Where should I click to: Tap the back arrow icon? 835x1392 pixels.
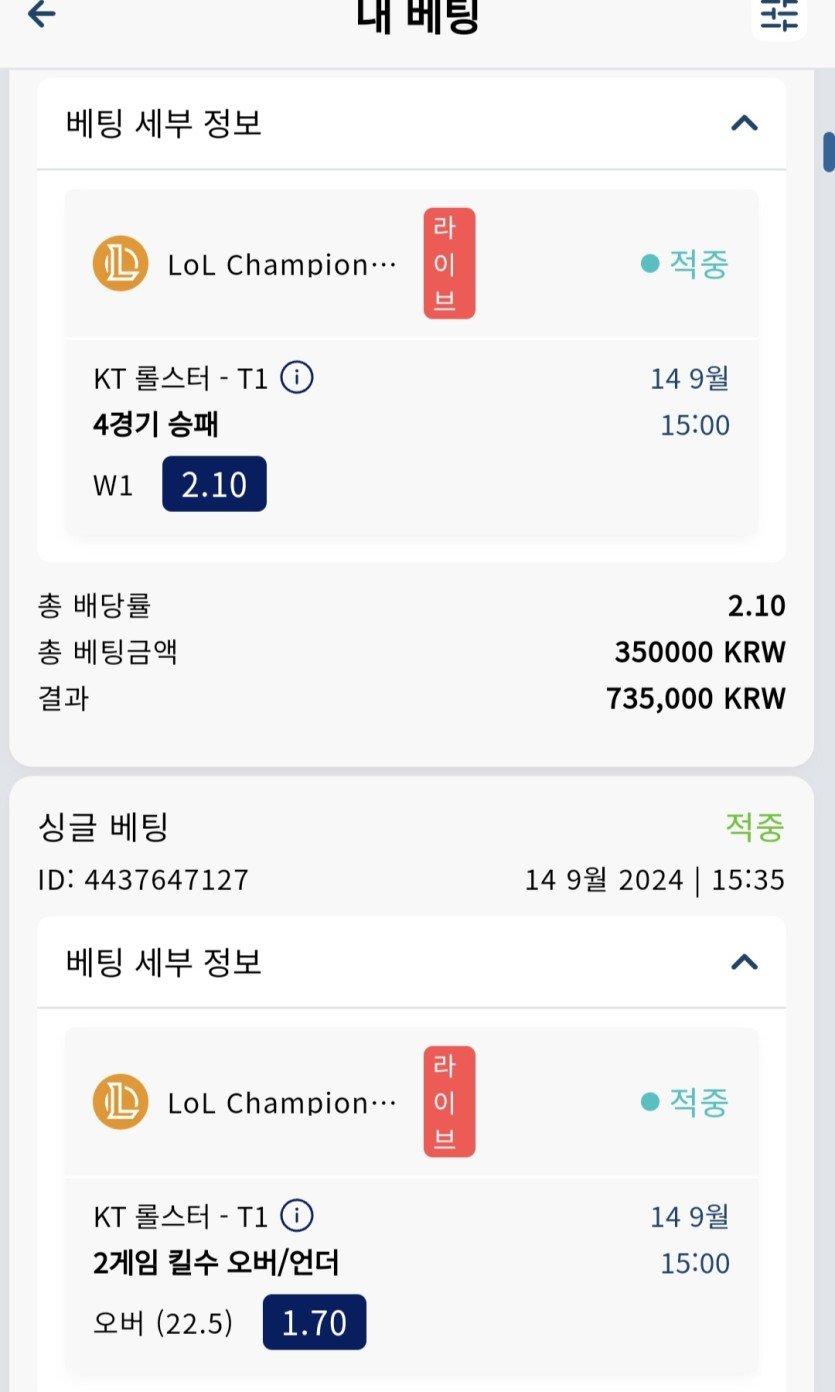tap(42, 14)
